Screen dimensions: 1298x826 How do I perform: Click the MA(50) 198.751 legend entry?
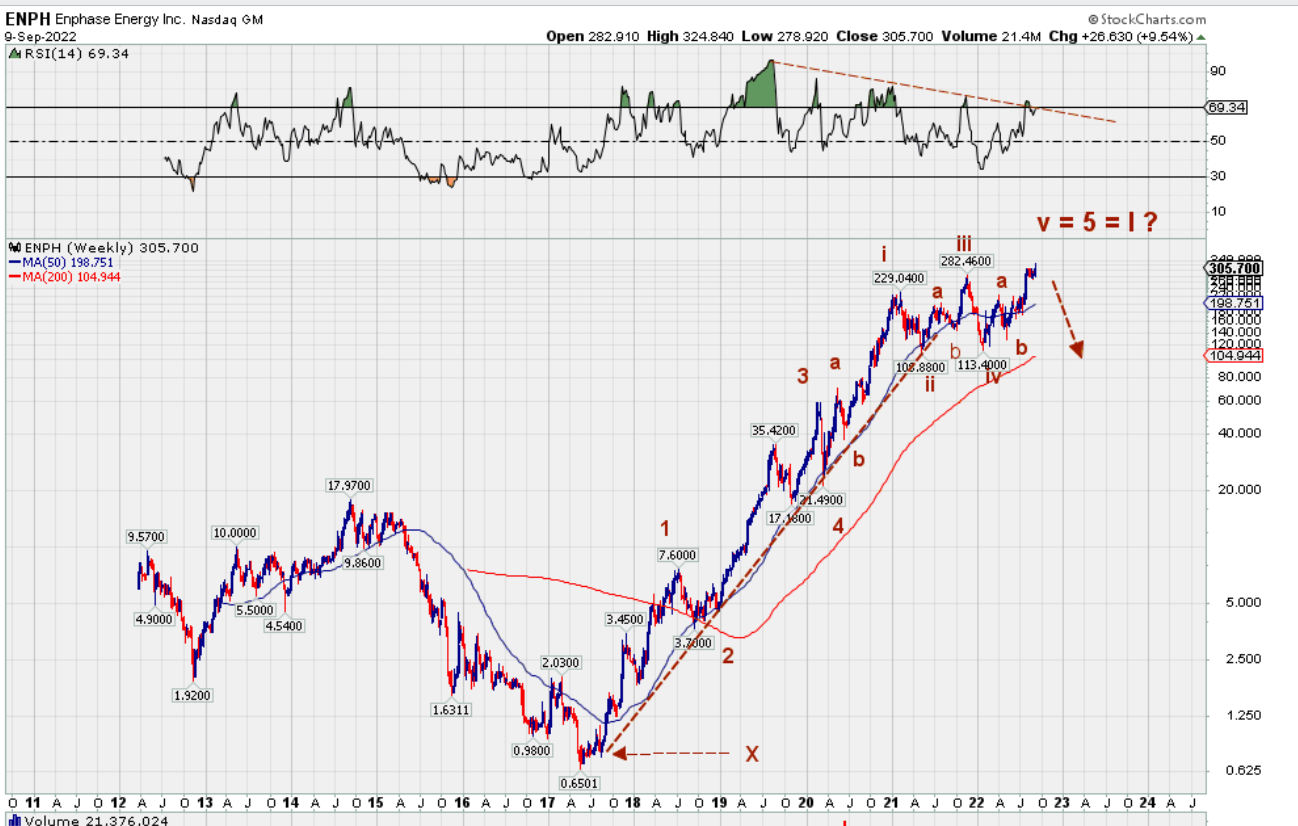pyautogui.click(x=60, y=261)
